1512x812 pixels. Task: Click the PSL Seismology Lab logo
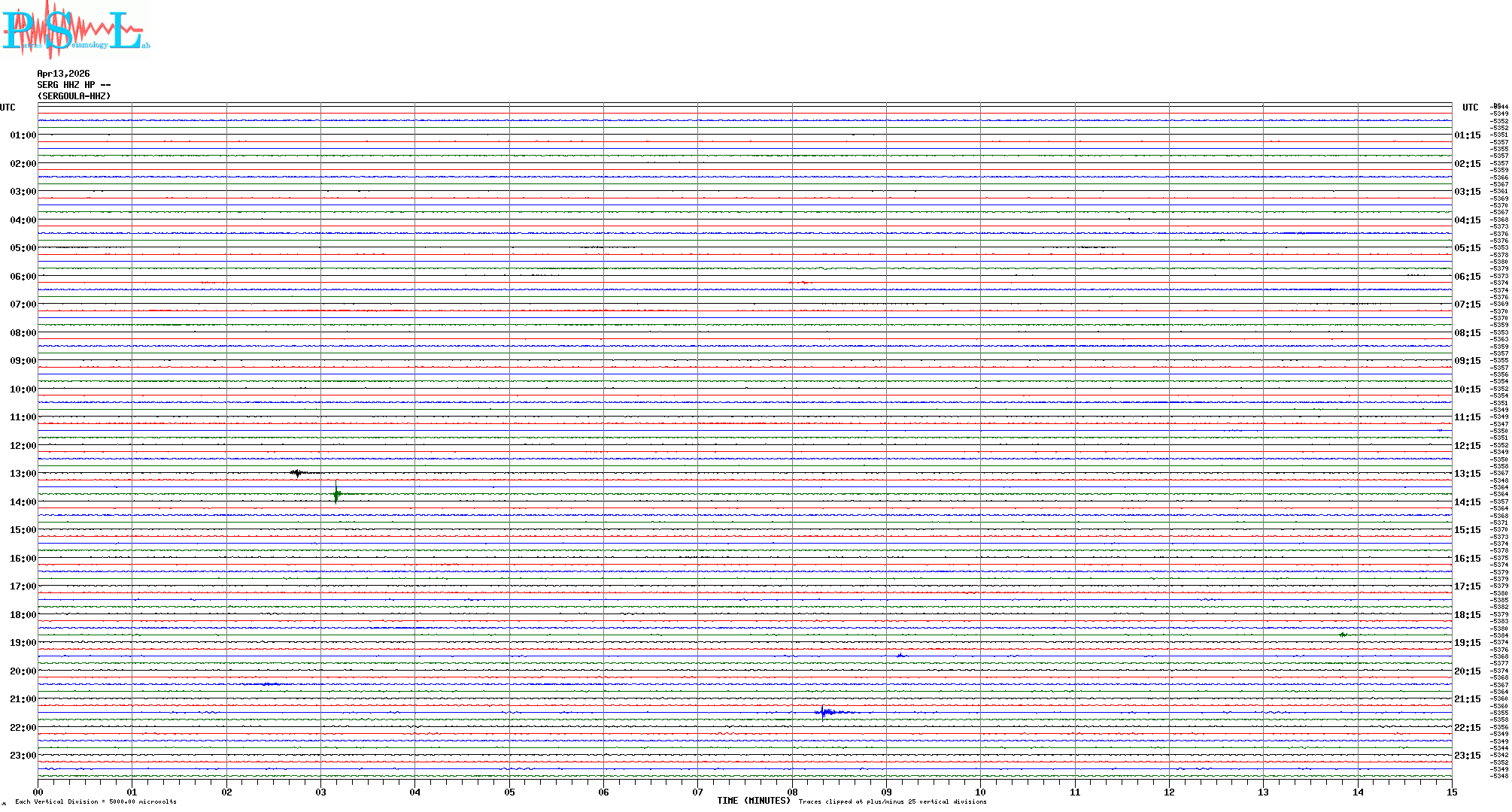point(75,29)
